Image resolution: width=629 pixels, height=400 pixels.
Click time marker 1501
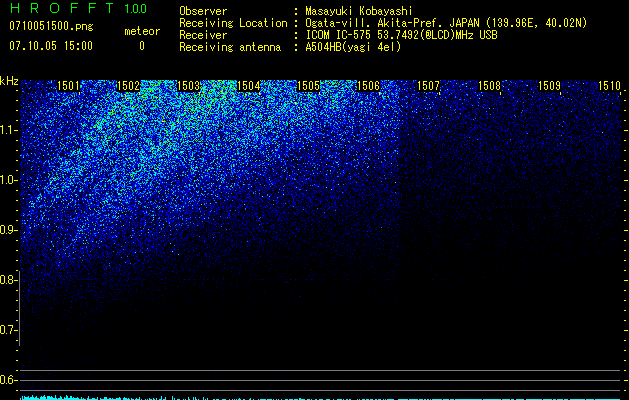tap(68, 86)
